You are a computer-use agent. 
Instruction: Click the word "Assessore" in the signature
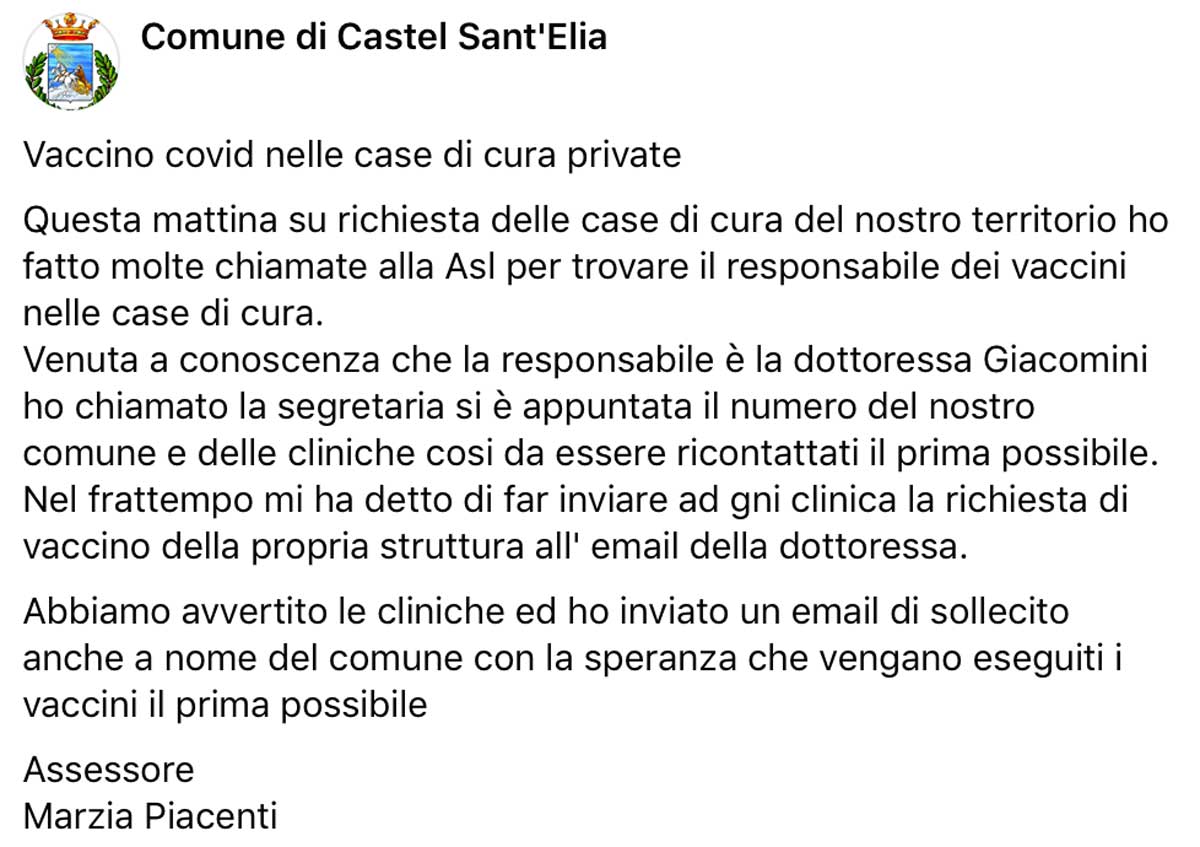click(108, 771)
